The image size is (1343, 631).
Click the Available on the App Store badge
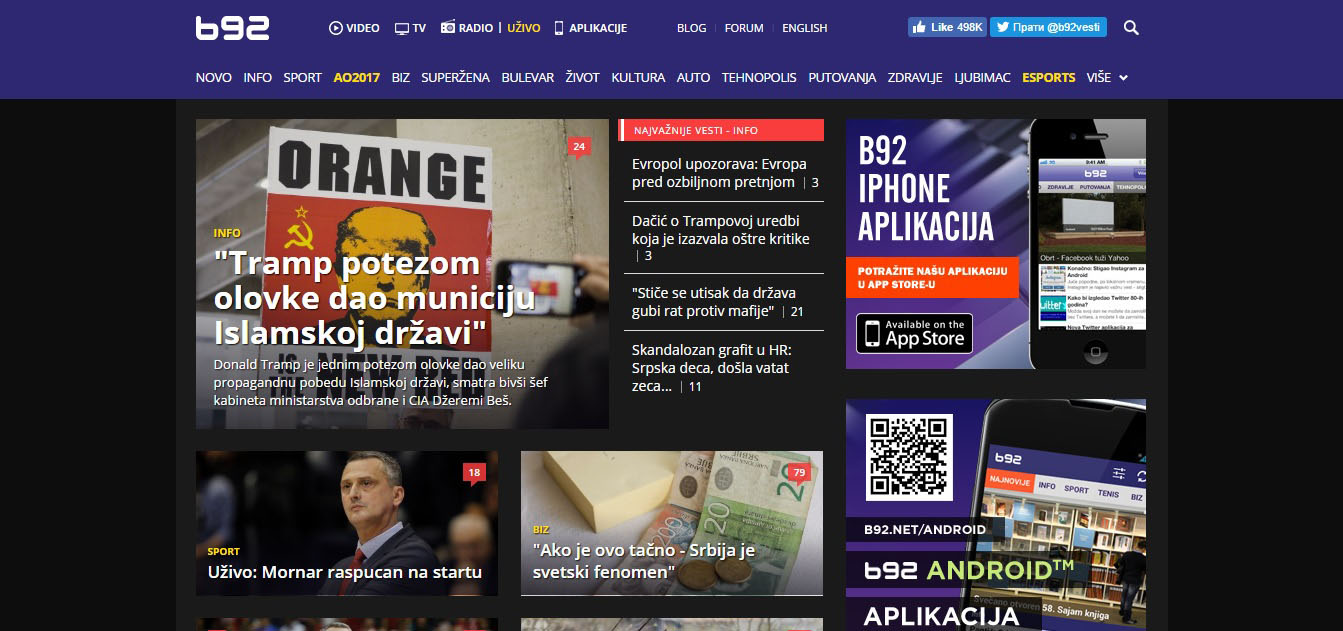pos(913,334)
